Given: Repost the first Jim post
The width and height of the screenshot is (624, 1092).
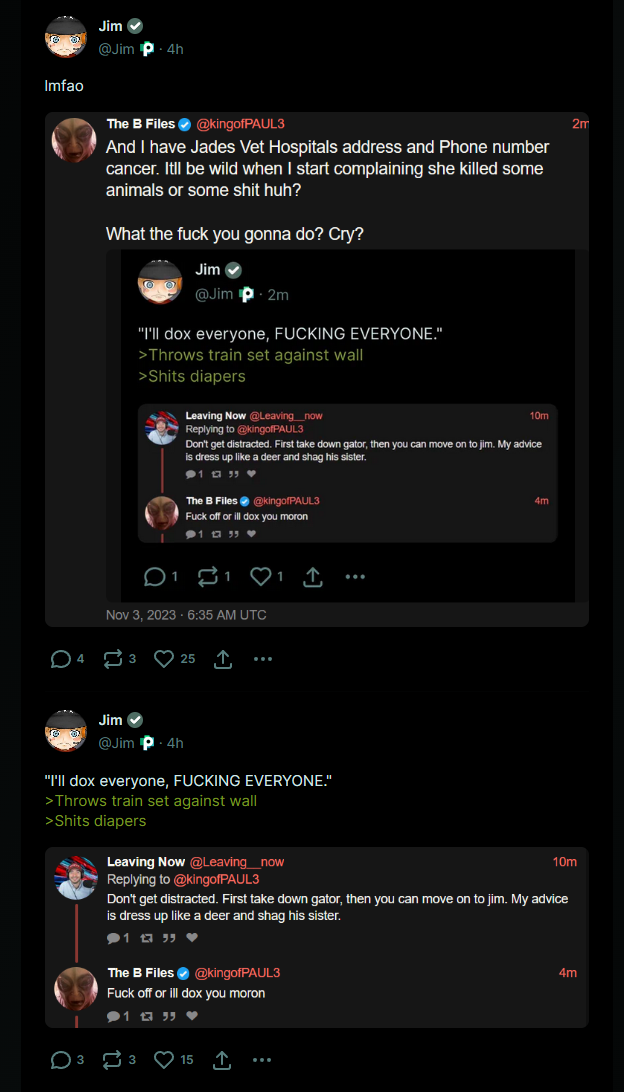Looking at the screenshot, I should (119, 659).
